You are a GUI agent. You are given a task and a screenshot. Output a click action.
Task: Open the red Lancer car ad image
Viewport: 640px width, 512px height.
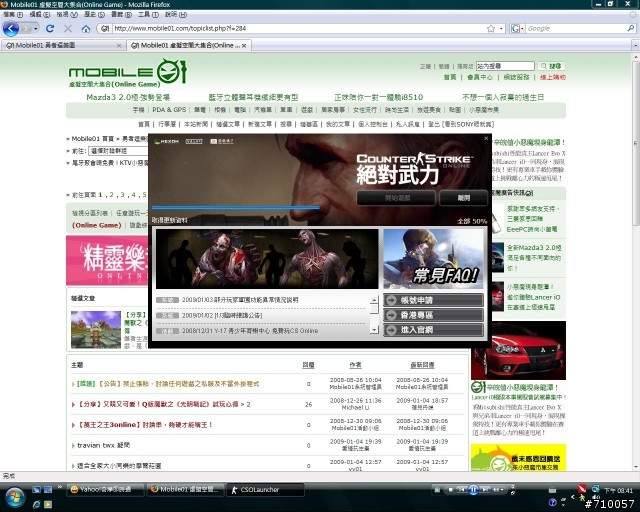(518, 350)
